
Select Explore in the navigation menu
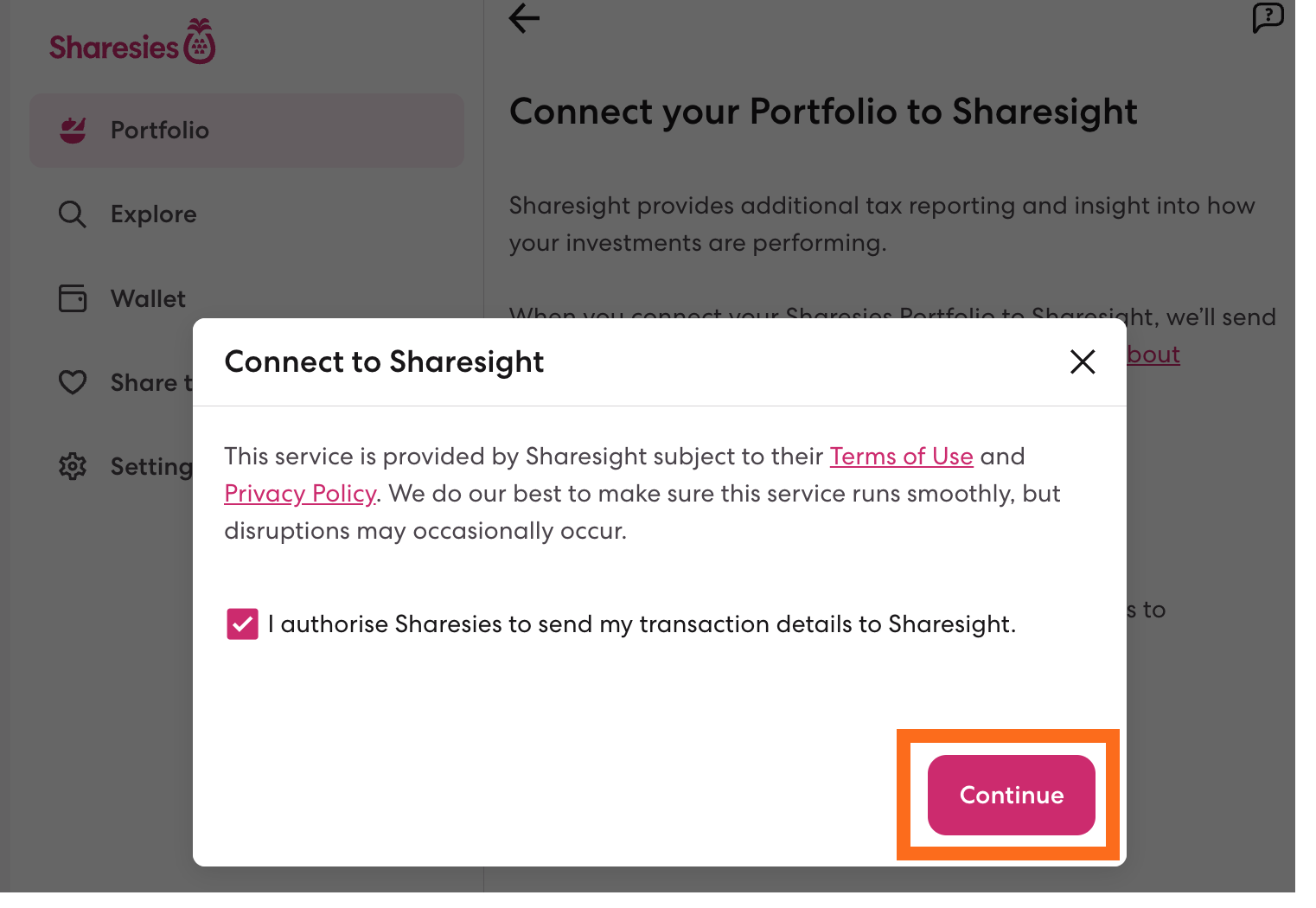153,214
